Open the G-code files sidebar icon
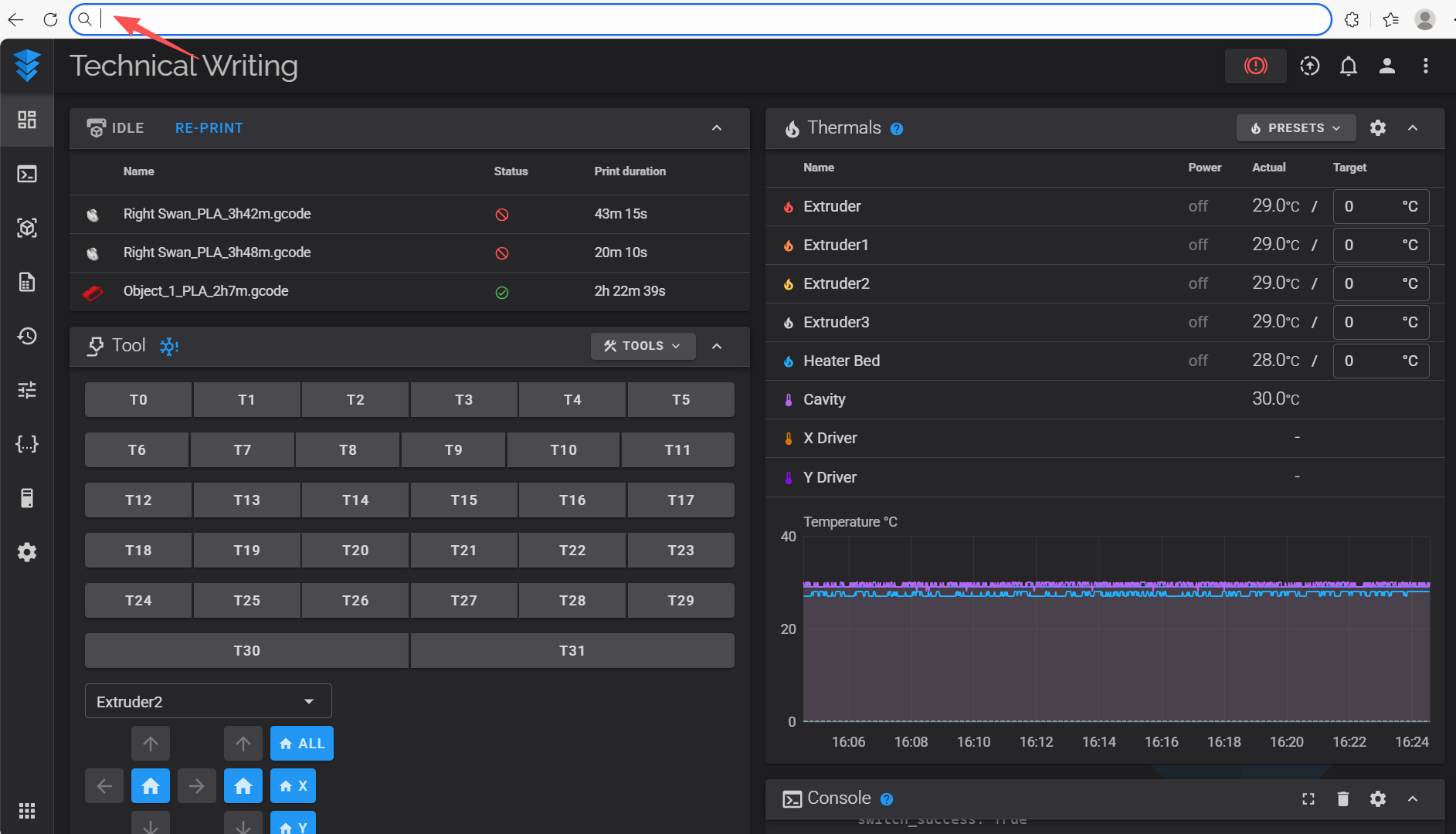The height and width of the screenshot is (834, 1456). pos(27,282)
